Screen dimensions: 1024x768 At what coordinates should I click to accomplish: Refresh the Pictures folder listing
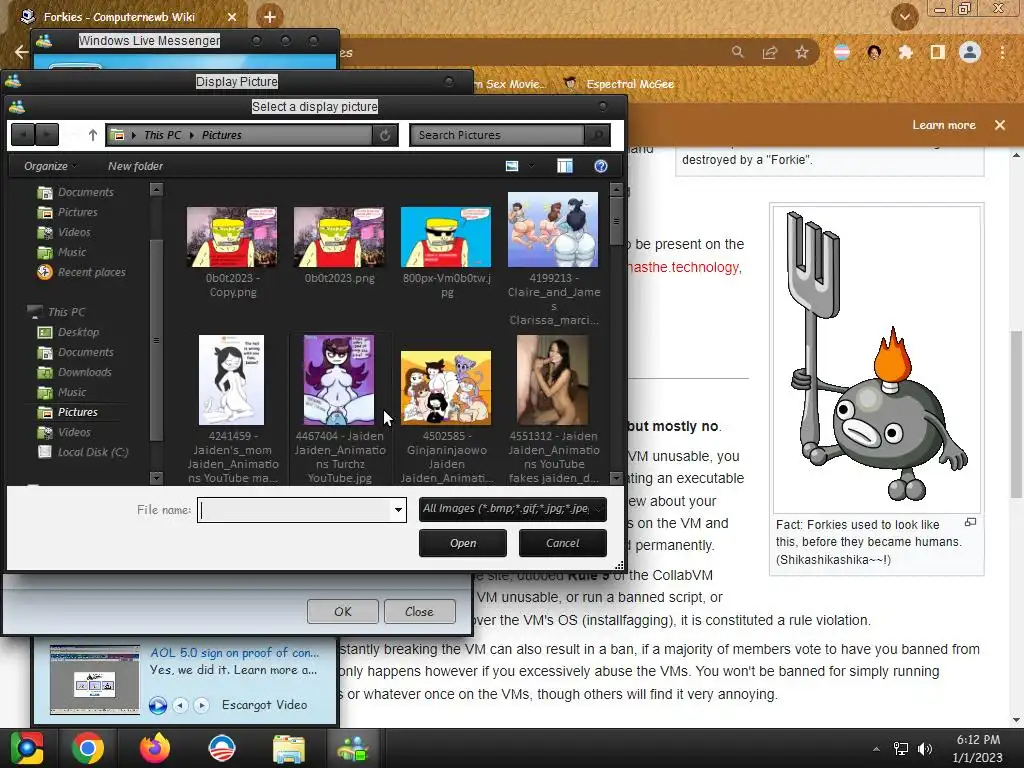pos(385,135)
